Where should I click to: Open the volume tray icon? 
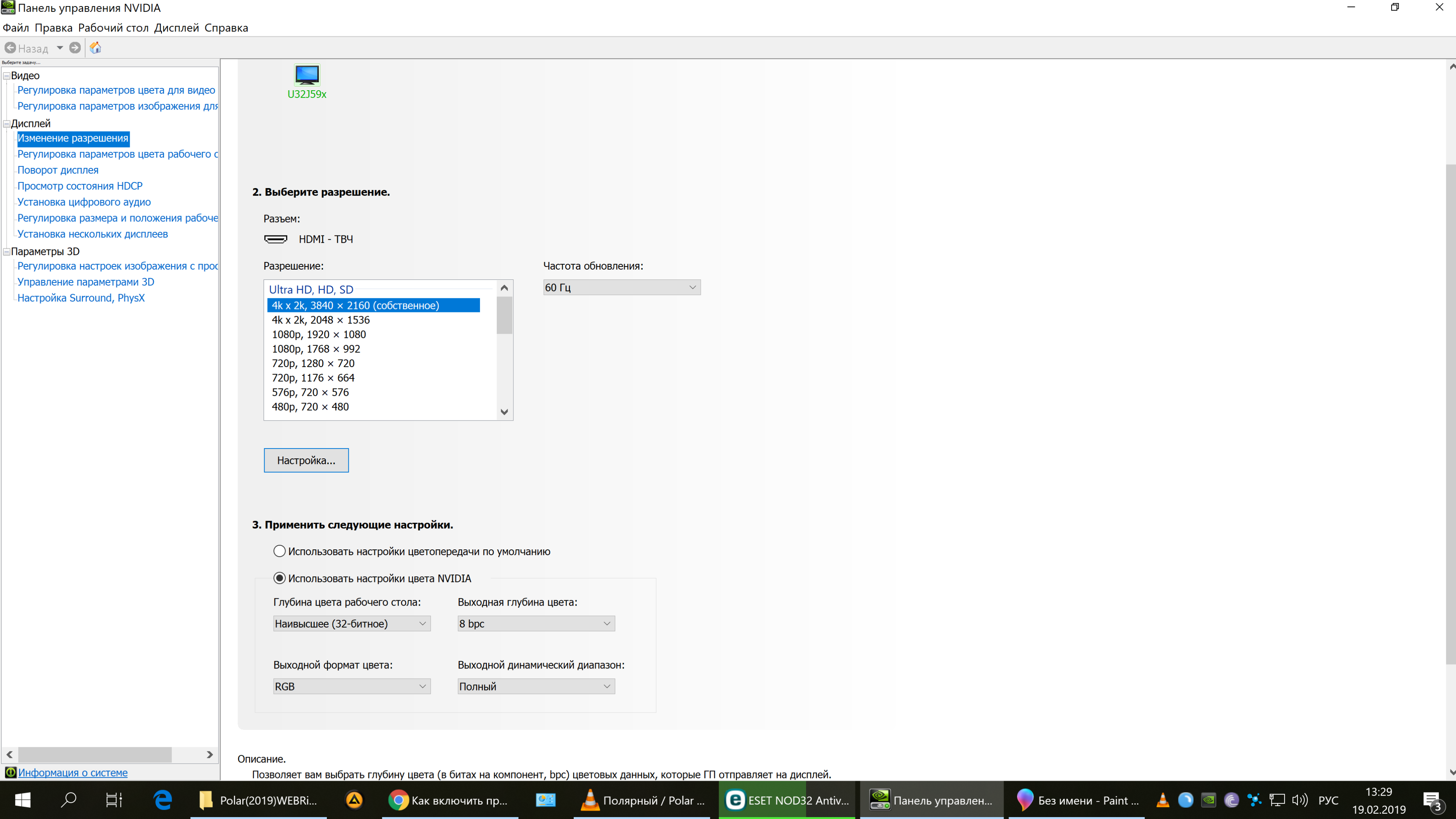[x=1300, y=800]
